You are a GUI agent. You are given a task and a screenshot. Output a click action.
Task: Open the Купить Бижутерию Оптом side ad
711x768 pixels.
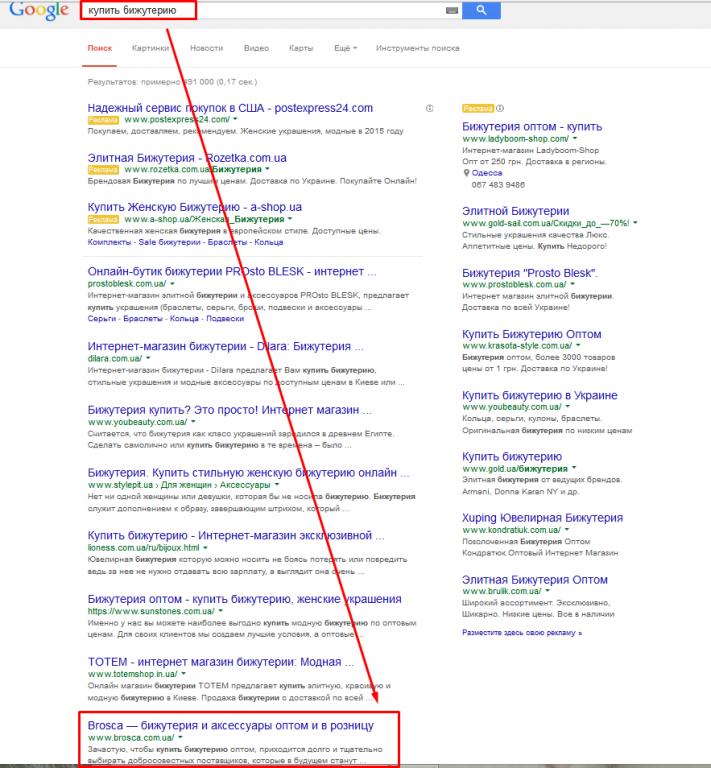point(532,334)
